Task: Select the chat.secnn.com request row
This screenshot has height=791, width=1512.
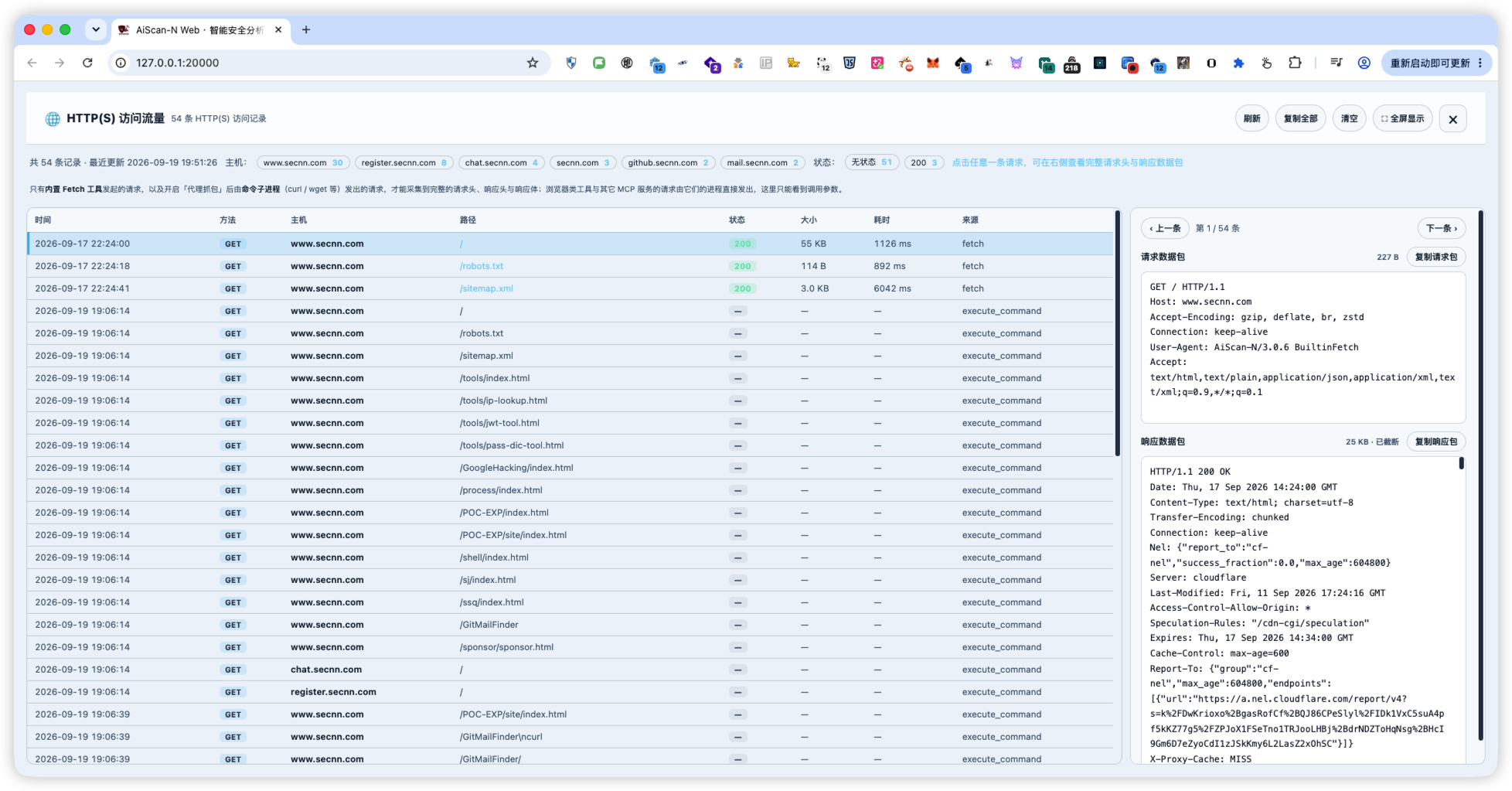Action: coord(570,670)
